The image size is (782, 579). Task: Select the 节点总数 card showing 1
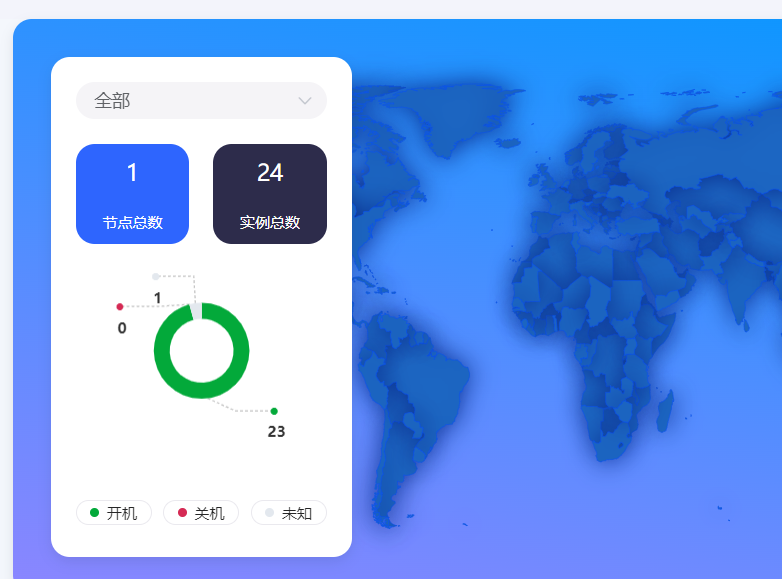coord(132,194)
